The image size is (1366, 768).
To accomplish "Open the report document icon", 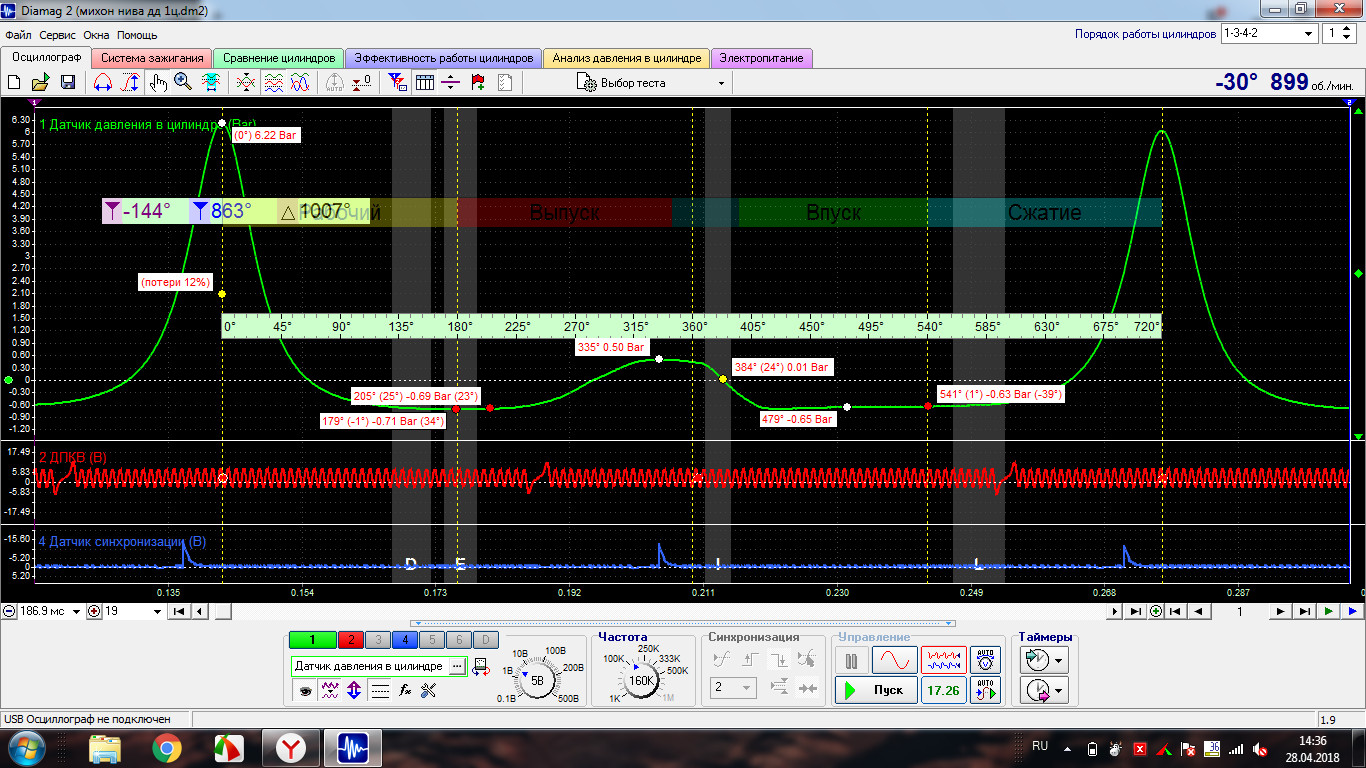I will coord(504,83).
